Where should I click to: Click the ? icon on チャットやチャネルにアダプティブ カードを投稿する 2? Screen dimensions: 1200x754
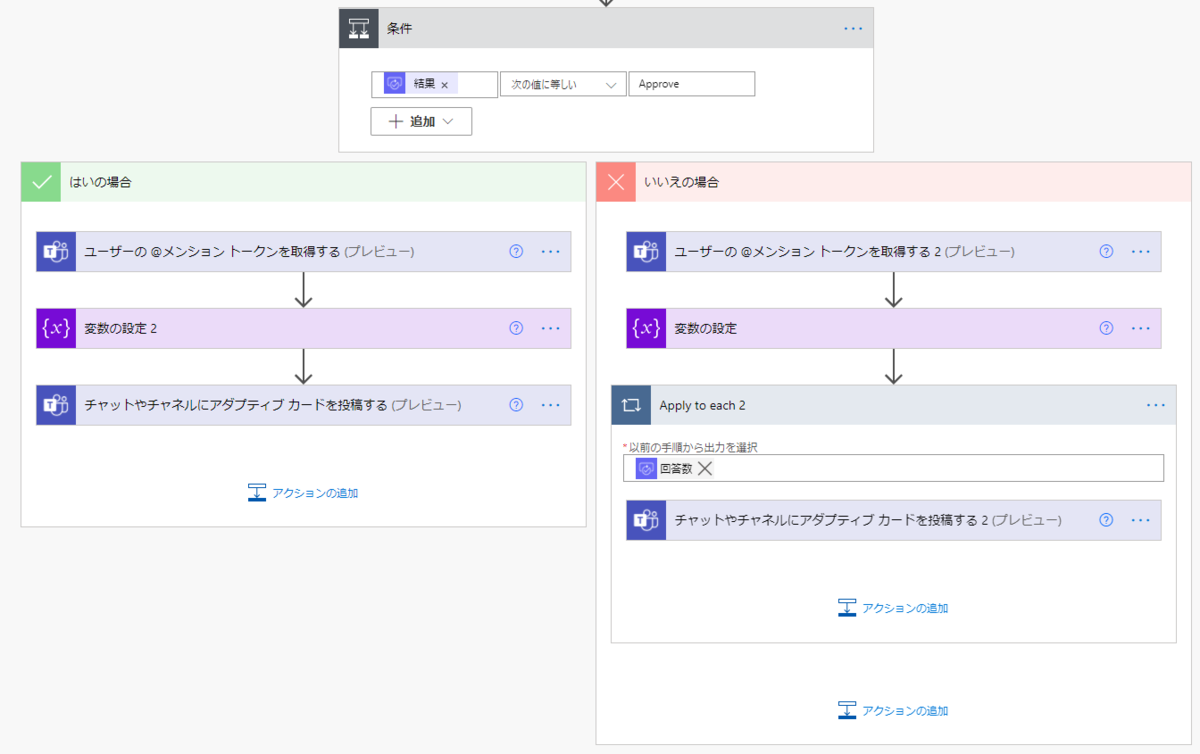[x=1105, y=520]
